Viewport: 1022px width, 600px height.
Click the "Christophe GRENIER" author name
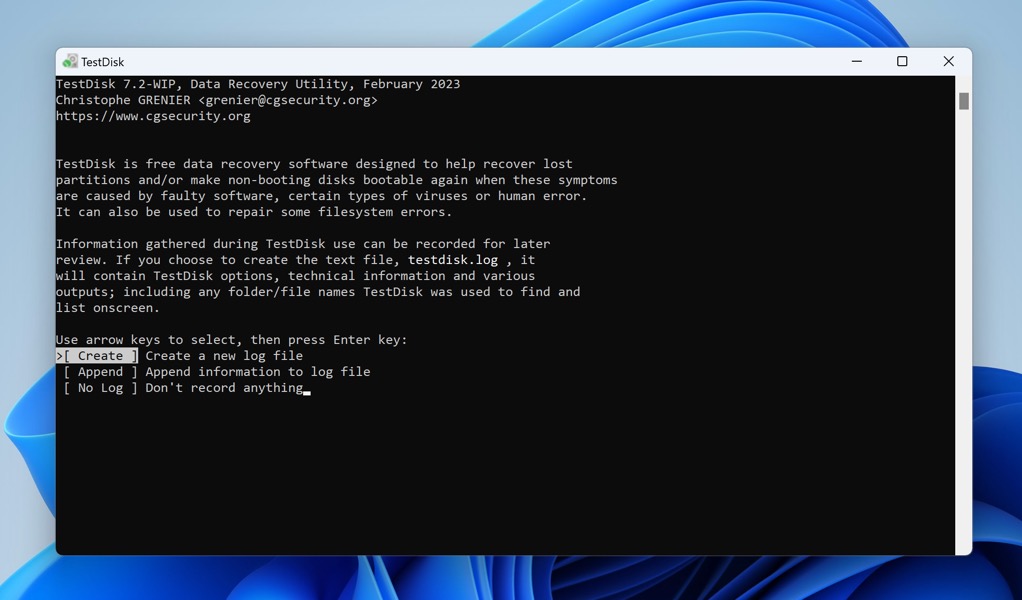123,100
